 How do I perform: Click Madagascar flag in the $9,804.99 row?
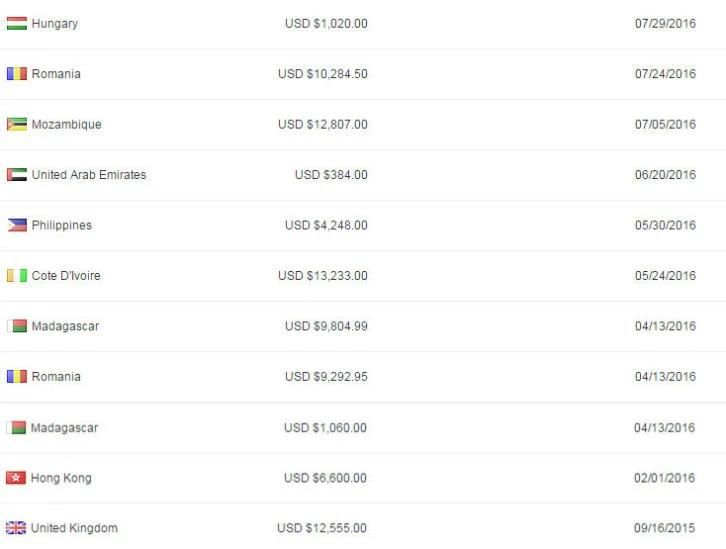17,326
